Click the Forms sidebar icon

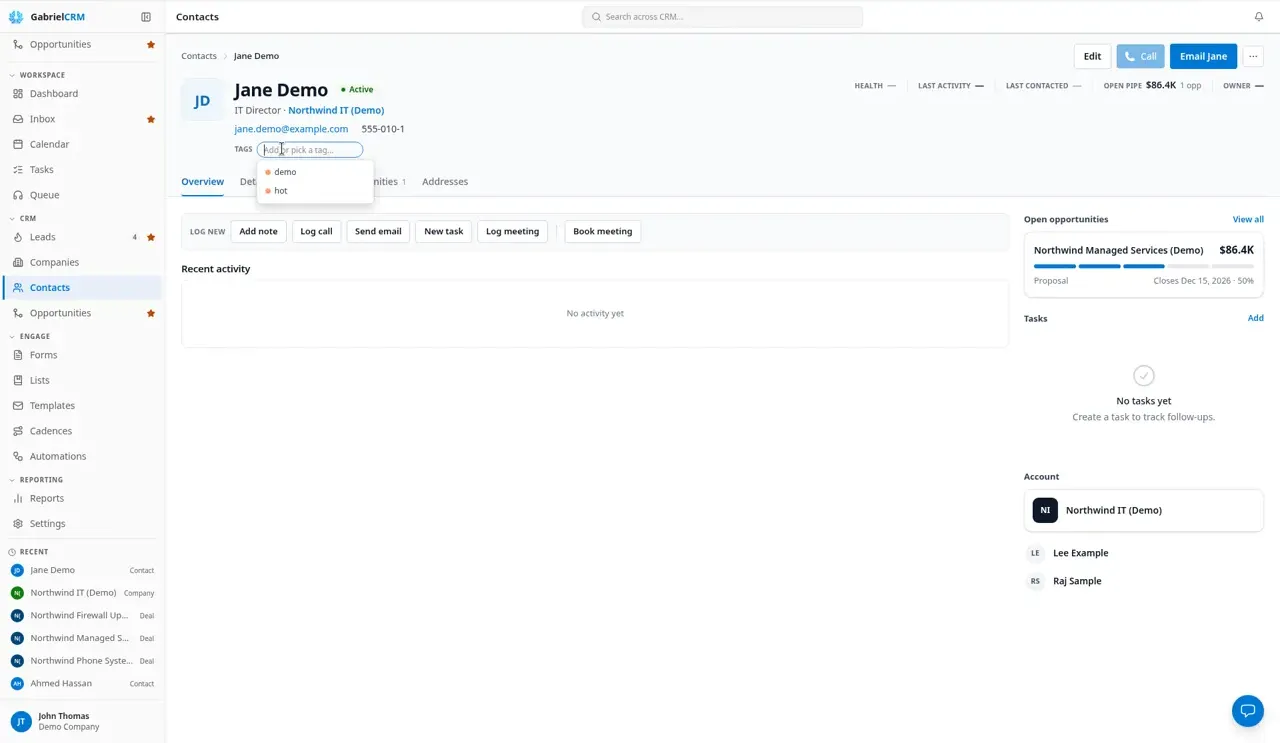pyautogui.click(x=18, y=355)
